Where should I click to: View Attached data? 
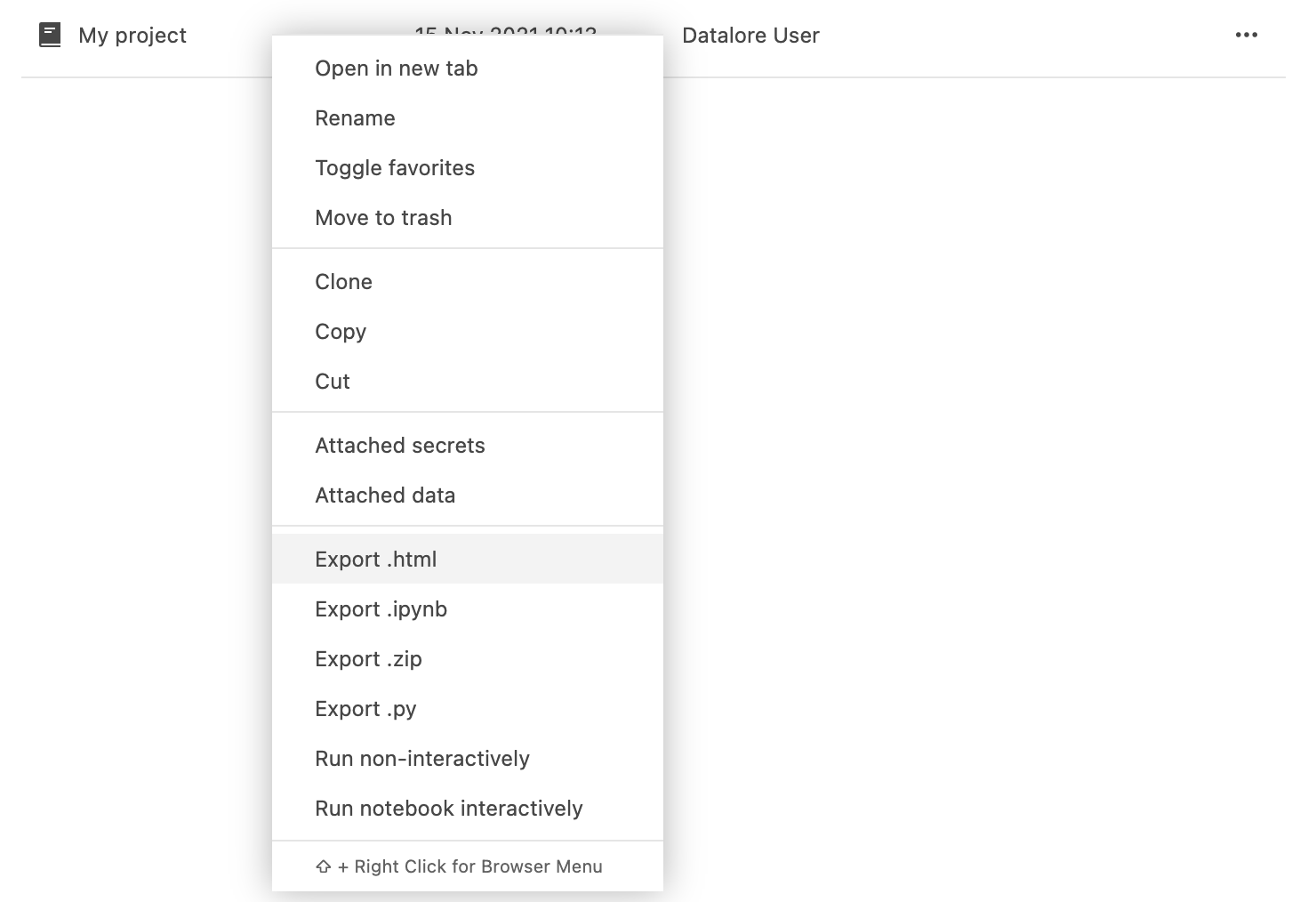pos(385,495)
